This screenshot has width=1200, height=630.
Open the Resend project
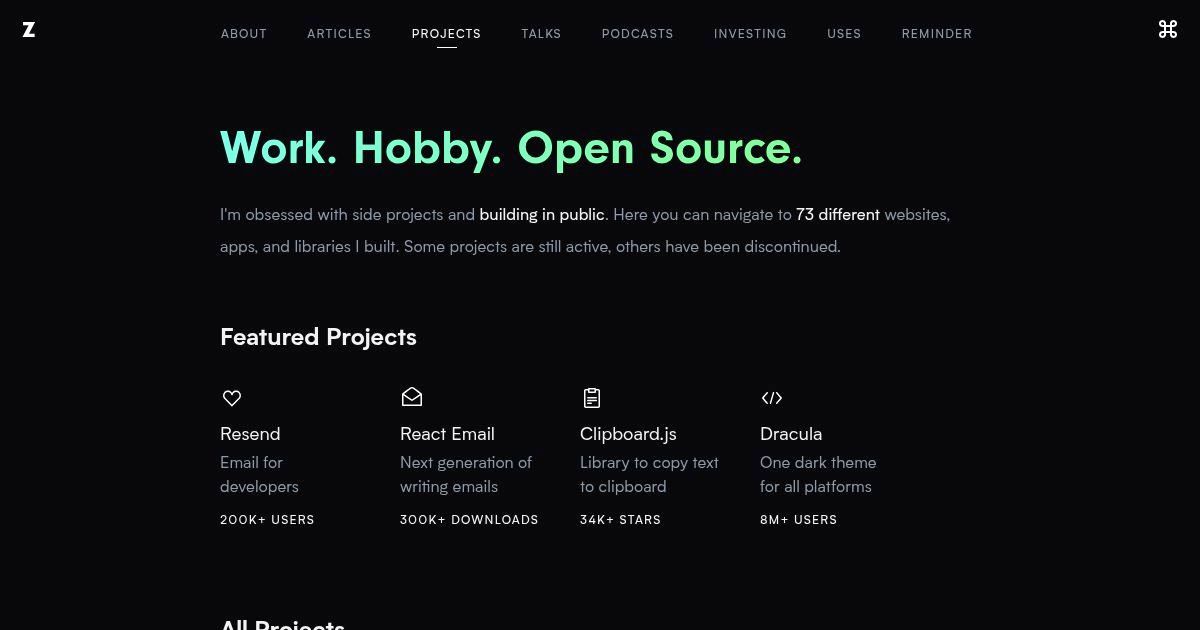250,434
